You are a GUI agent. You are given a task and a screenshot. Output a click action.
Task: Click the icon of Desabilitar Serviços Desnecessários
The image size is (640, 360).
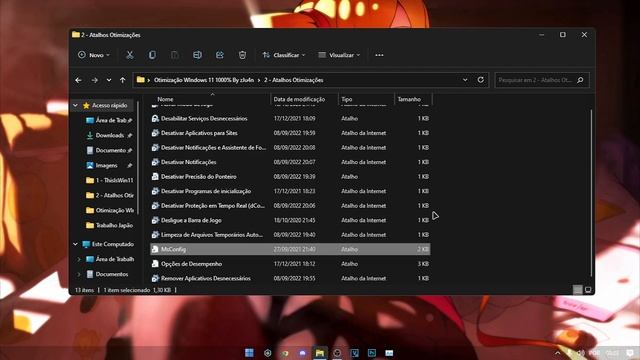pos(155,118)
